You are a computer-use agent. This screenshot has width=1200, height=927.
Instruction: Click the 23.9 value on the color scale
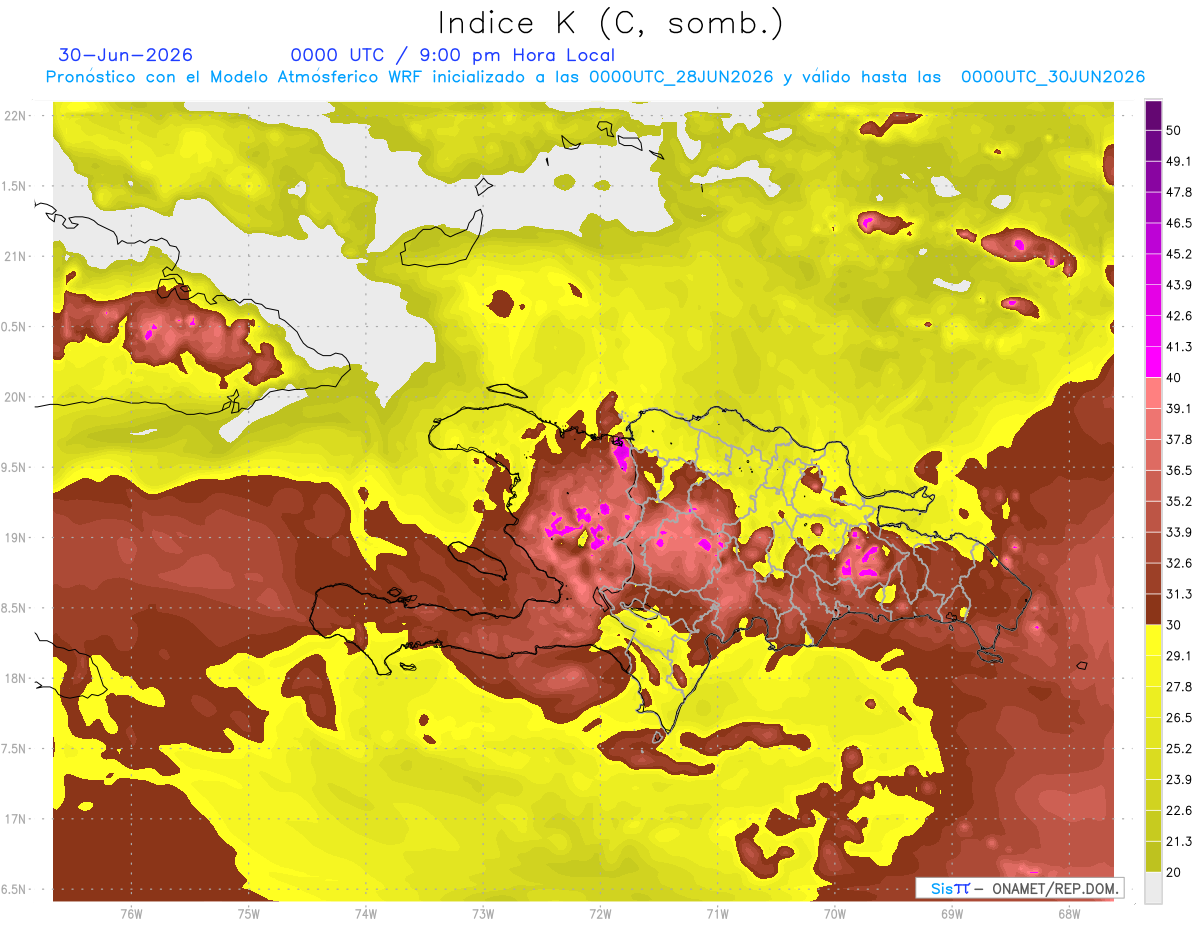1178,779
